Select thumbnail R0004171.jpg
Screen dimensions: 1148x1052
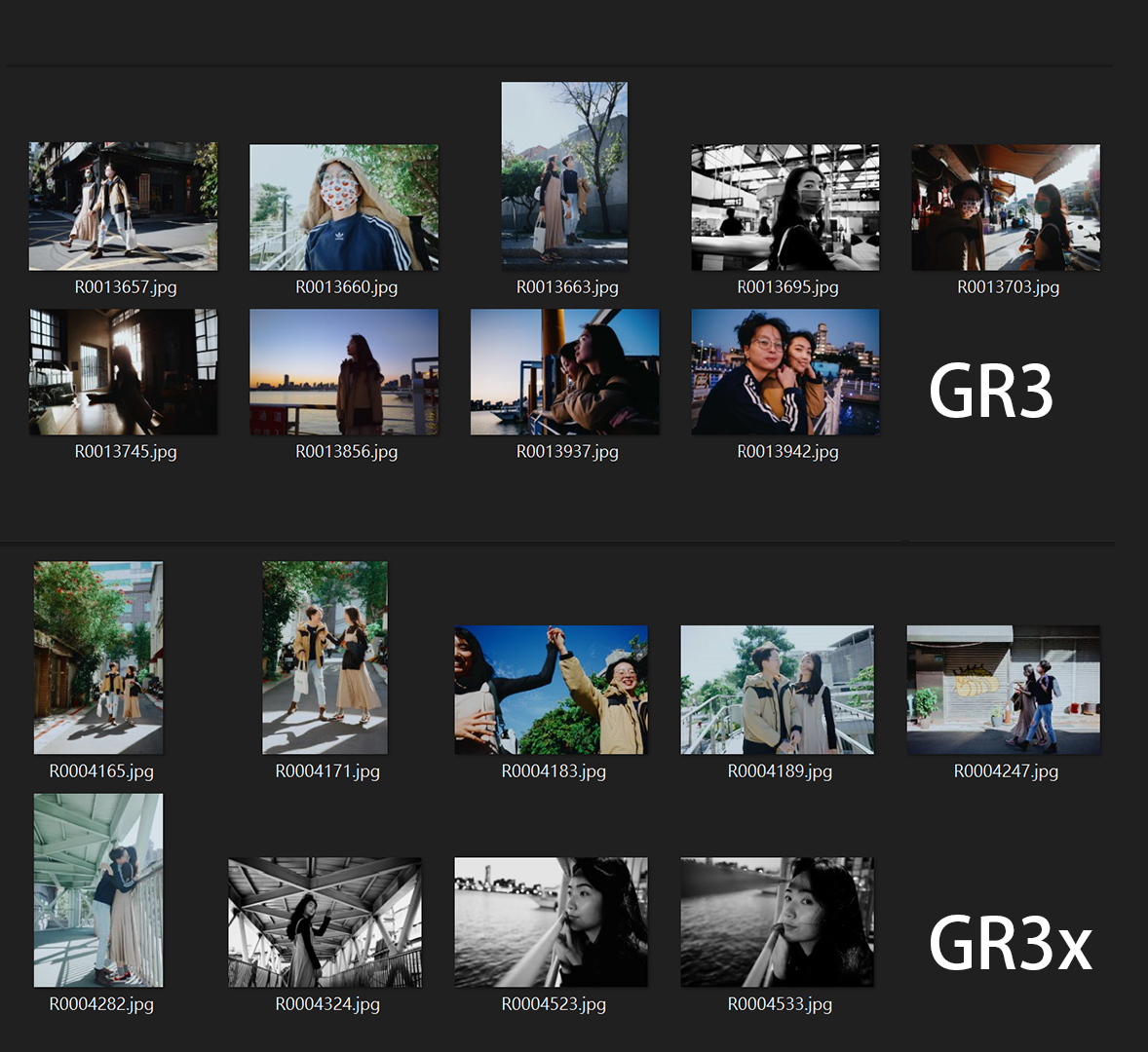tap(325, 657)
